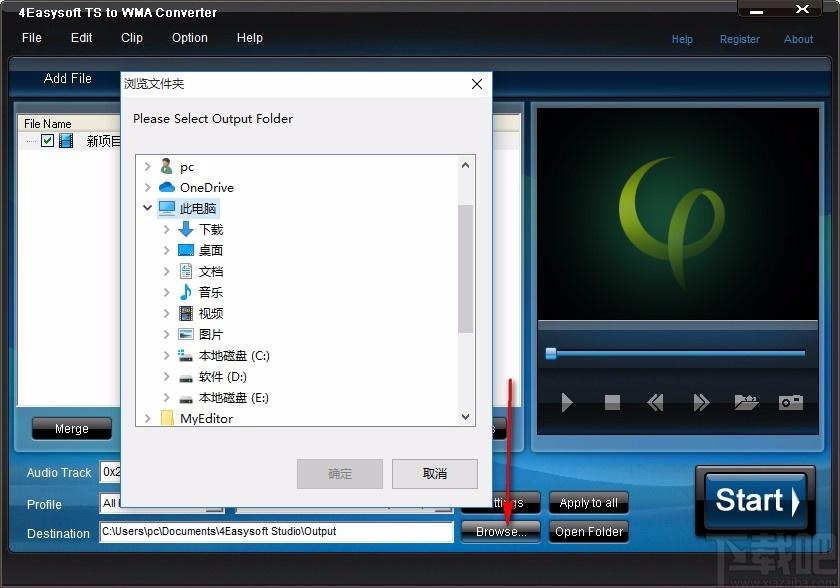This screenshot has width=840, height=588.
Task: Expand the 本地磁盘 (C:) node
Action: pos(167,355)
